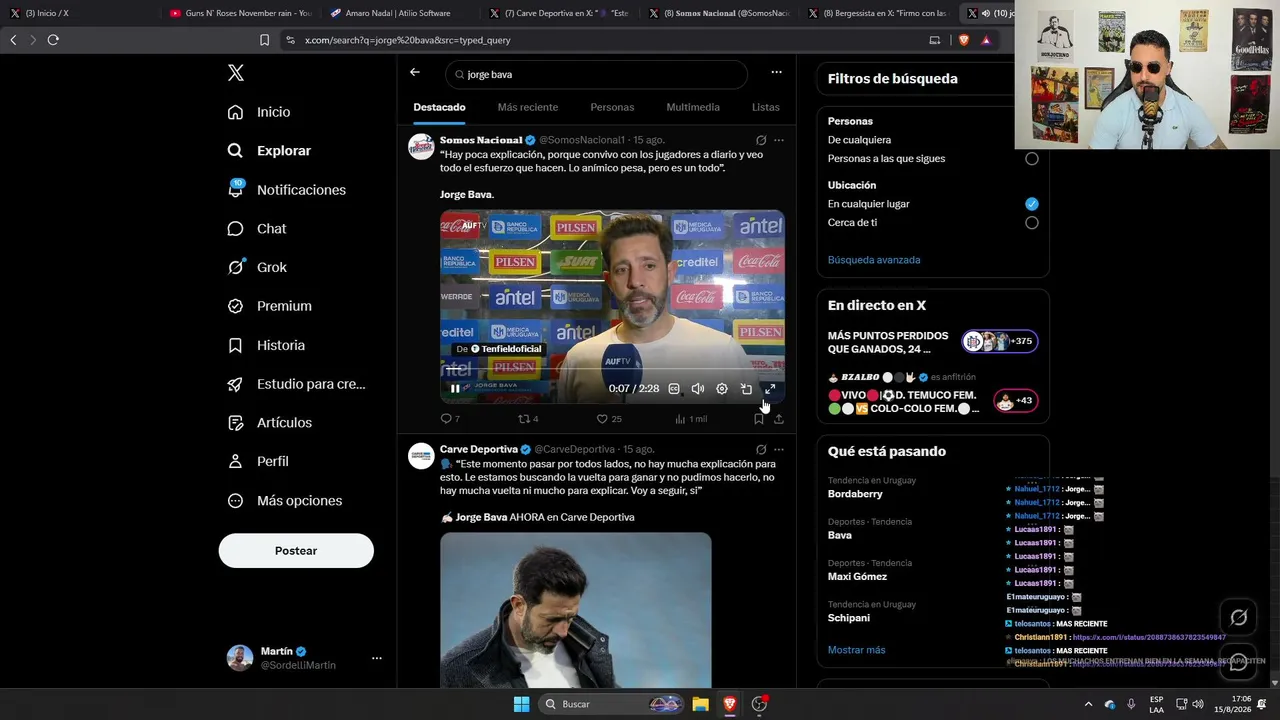This screenshot has height=720, width=1280.
Task: Like the Somos Nacional post
Action: point(609,419)
